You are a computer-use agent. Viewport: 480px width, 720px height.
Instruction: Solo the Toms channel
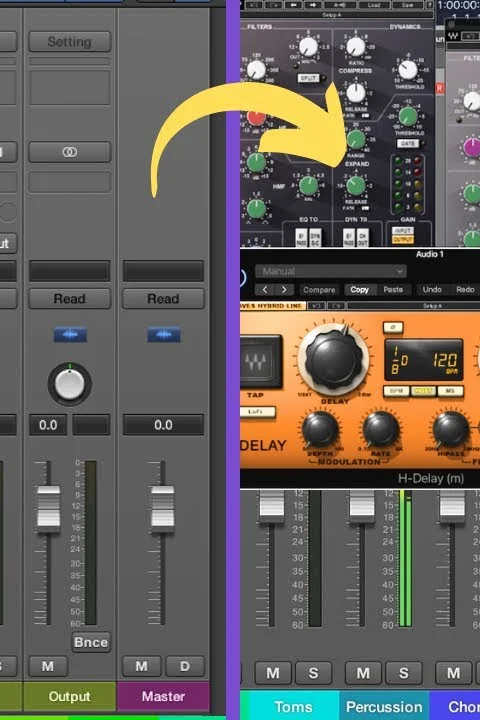(313, 673)
